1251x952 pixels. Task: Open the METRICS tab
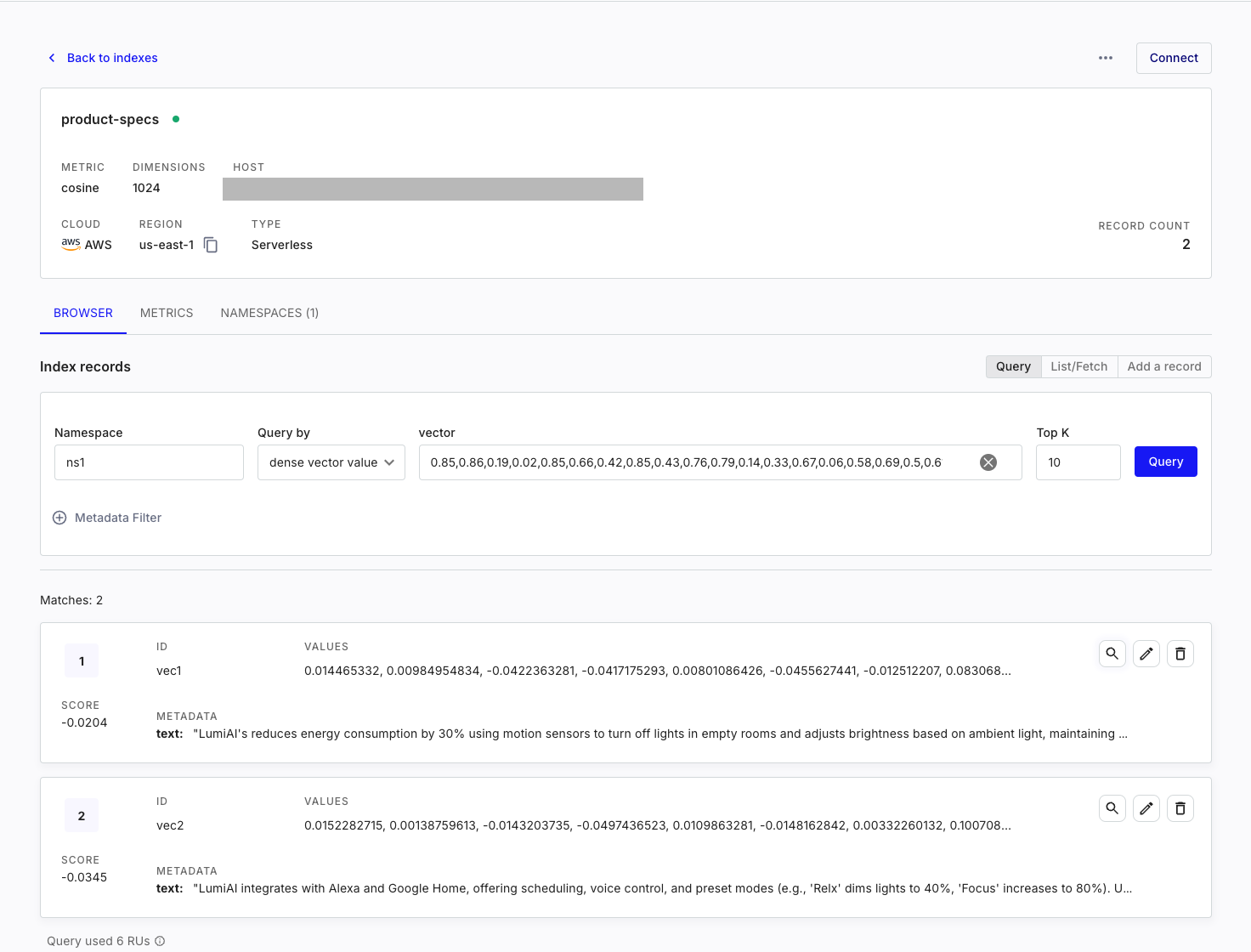tap(167, 313)
